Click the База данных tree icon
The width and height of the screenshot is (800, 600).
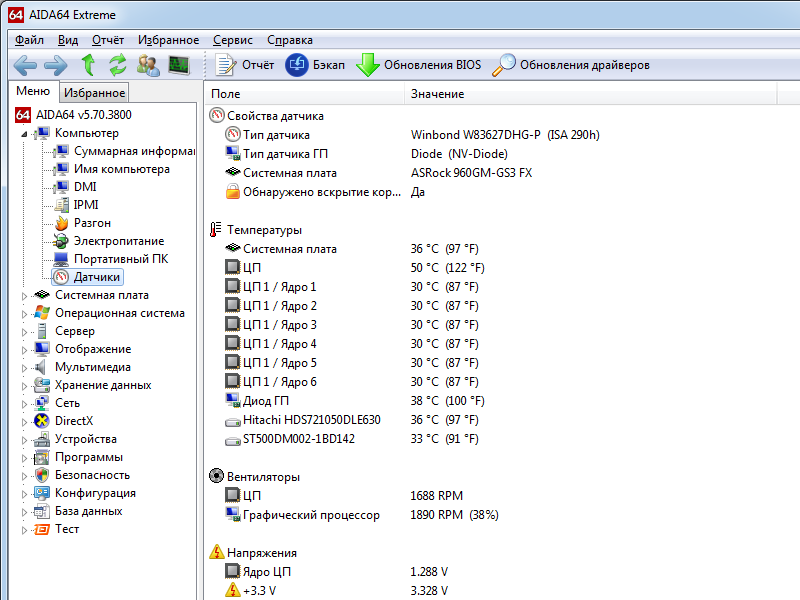coord(42,511)
